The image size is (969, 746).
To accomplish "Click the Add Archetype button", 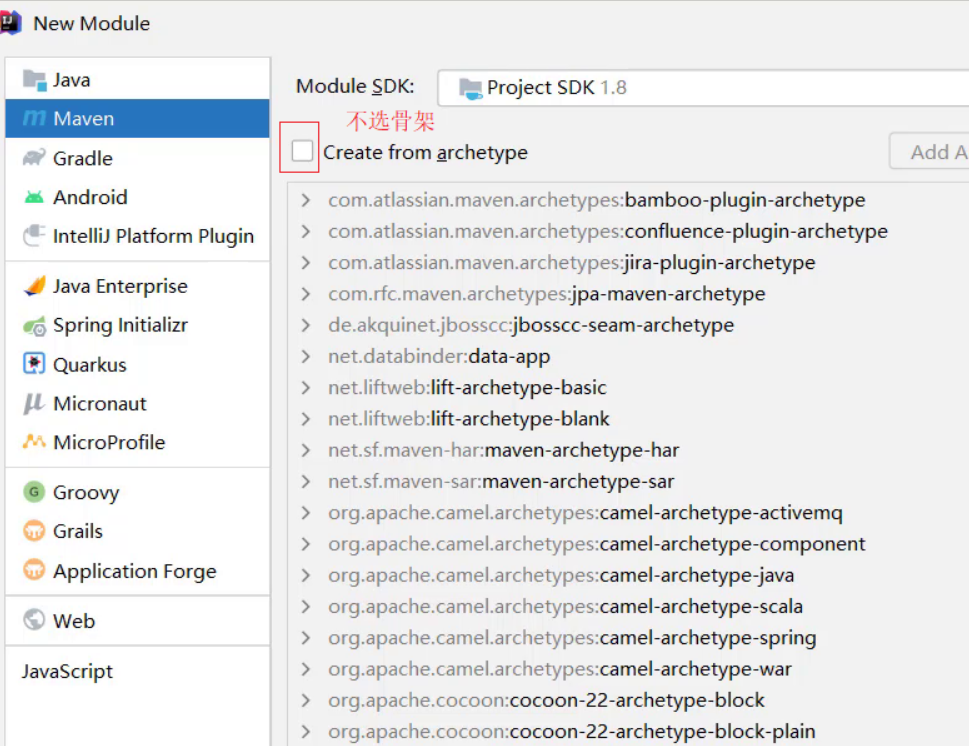I will [x=929, y=151].
